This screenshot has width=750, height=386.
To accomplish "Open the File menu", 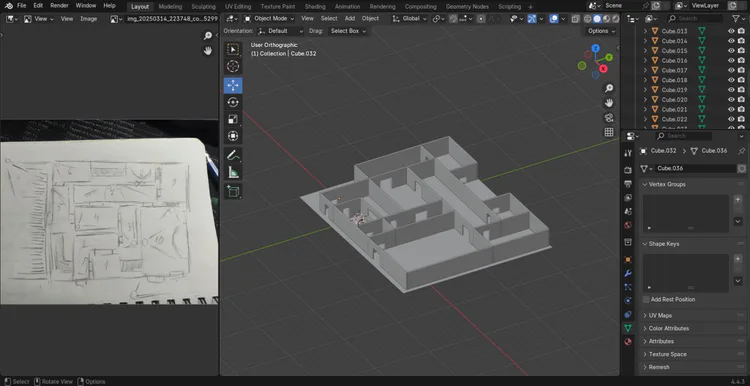I will point(22,6).
